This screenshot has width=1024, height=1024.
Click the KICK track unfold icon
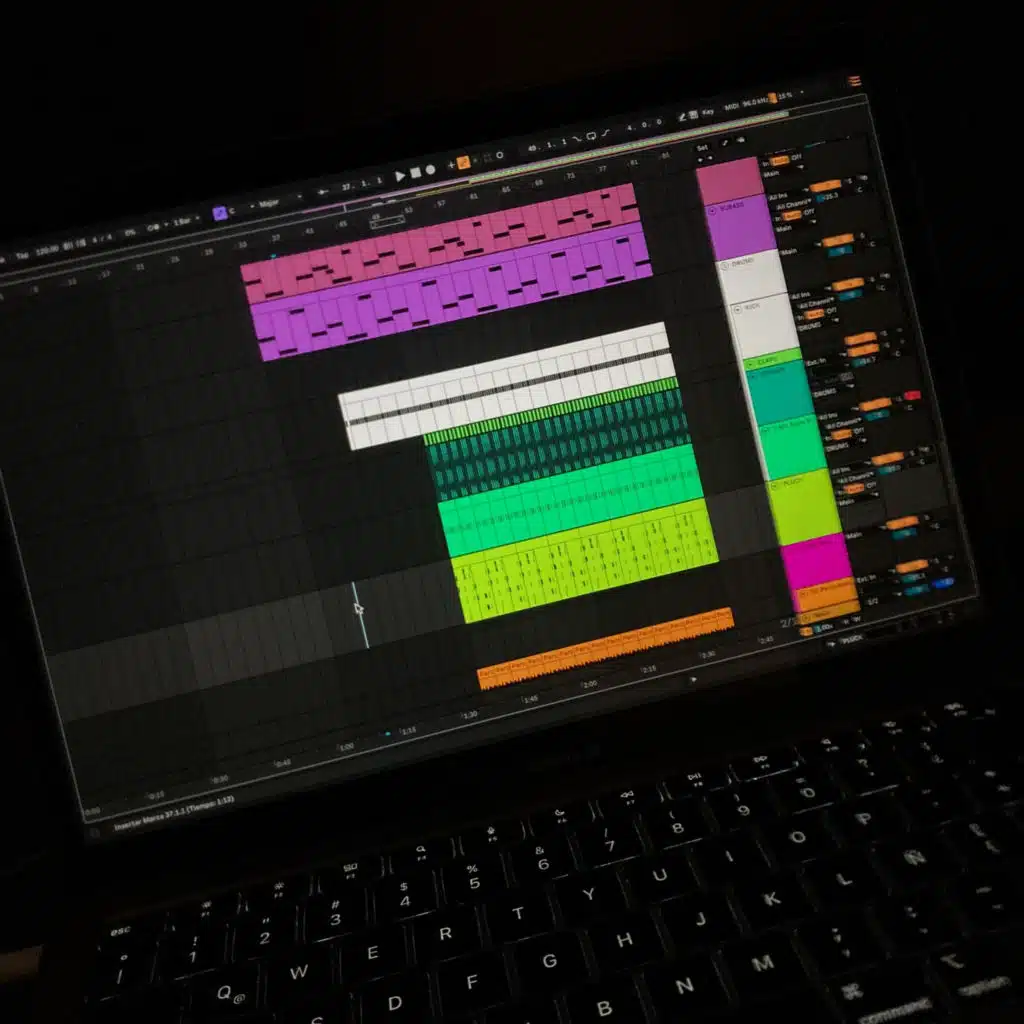(x=739, y=310)
